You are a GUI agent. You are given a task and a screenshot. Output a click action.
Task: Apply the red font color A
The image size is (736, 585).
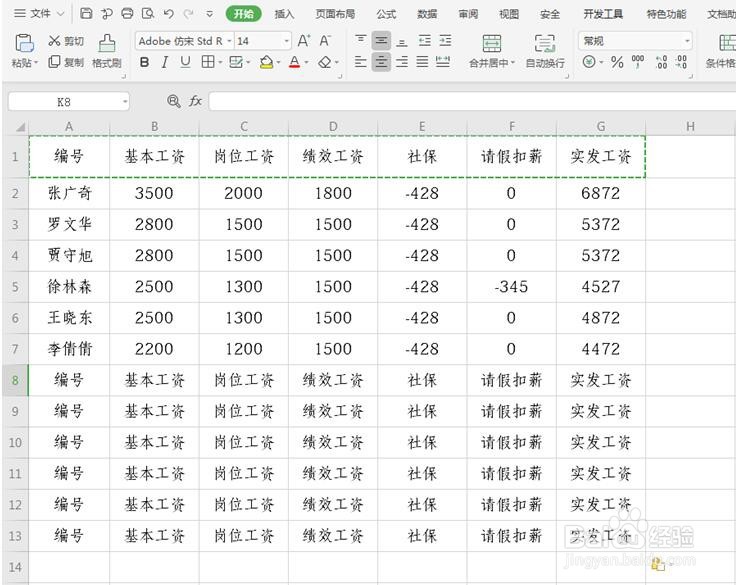click(x=294, y=62)
